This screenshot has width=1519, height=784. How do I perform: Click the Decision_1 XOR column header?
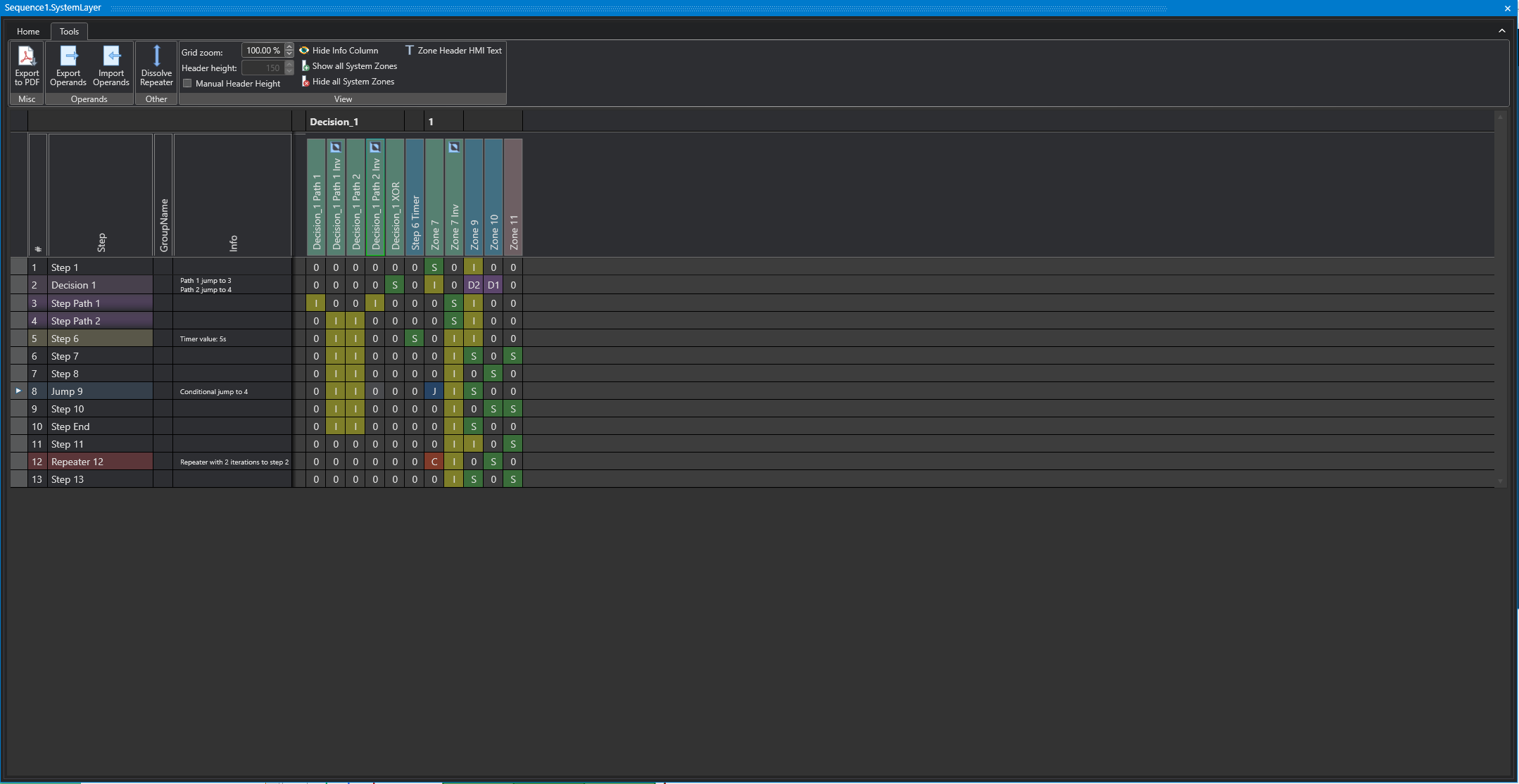[x=395, y=196]
